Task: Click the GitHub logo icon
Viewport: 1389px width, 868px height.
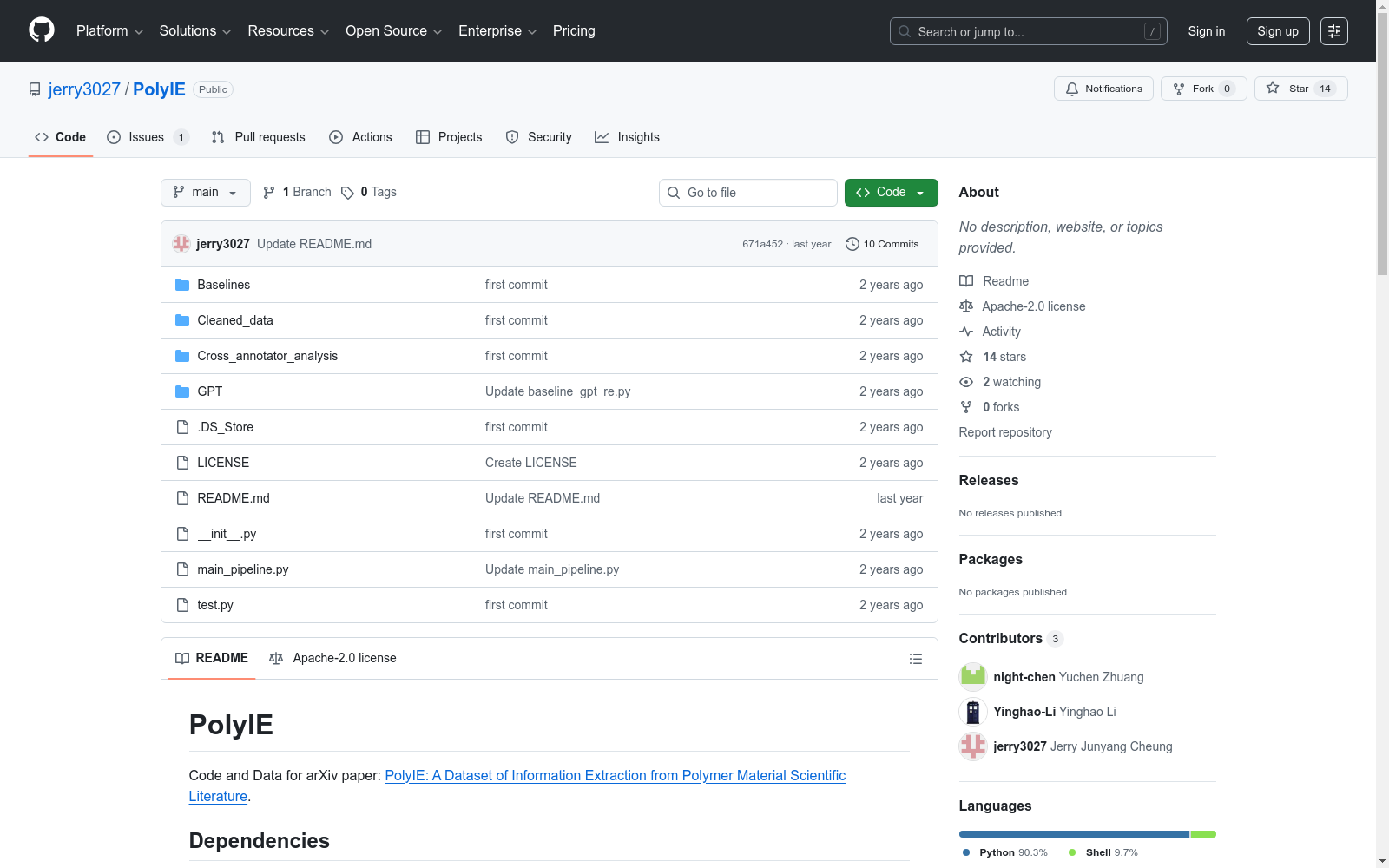Action: (x=42, y=30)
